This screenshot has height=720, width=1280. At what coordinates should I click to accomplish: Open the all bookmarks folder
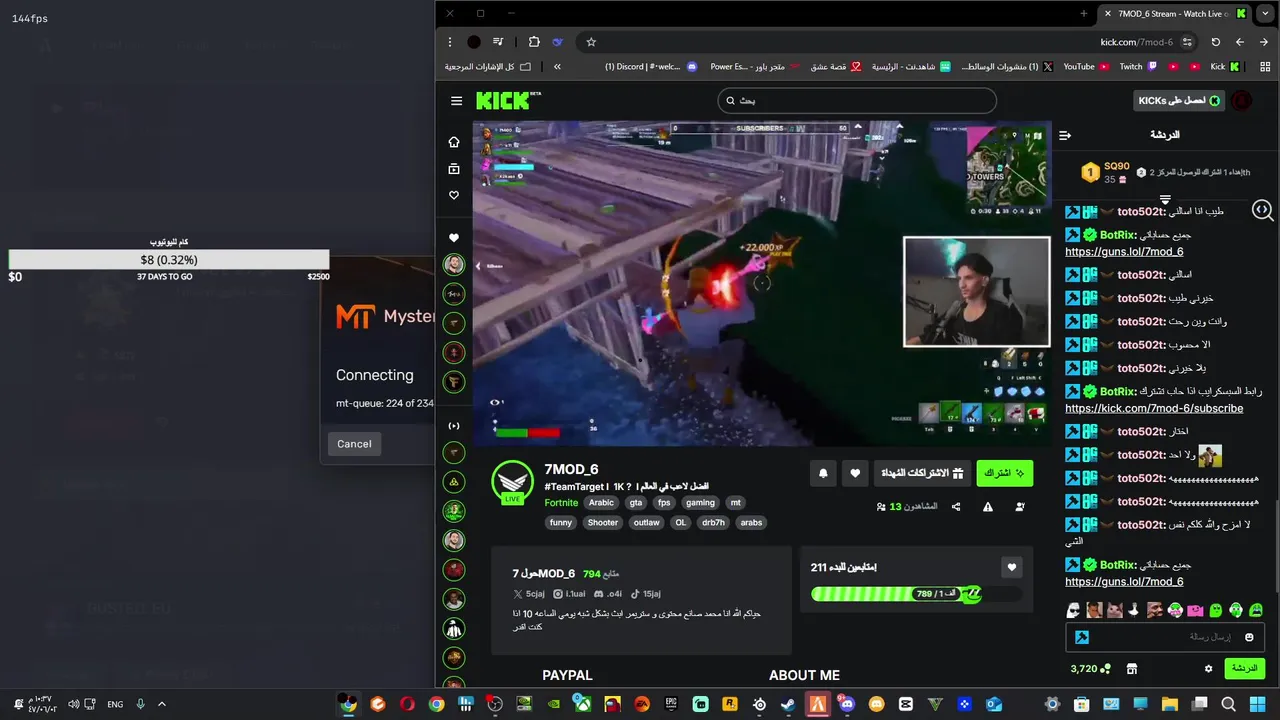point(488,67)
